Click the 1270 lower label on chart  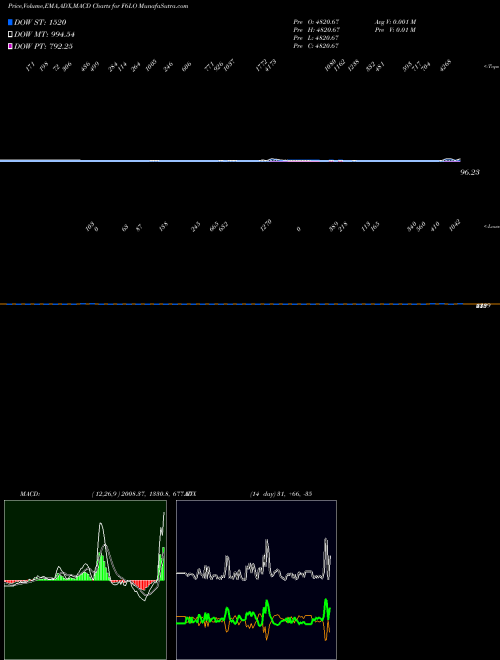click(x=266, y=226)
